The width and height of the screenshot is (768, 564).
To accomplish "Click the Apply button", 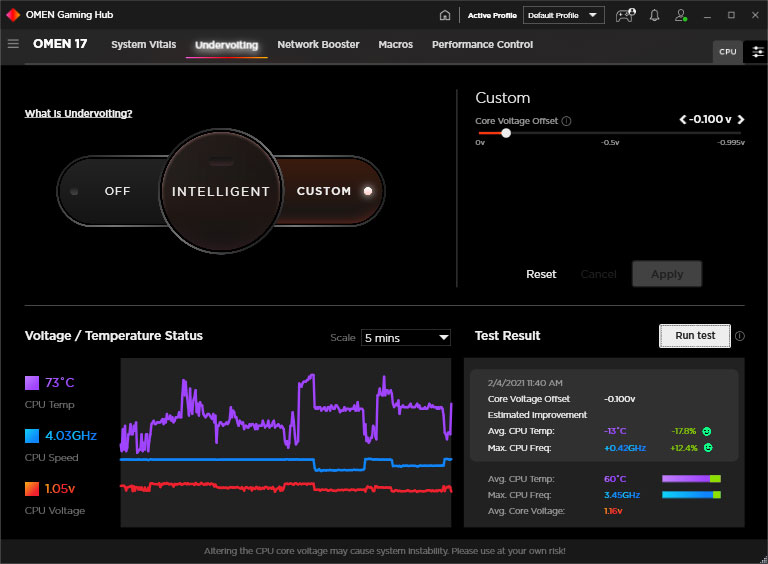I will pyautogui.click(x=667, y=274).
